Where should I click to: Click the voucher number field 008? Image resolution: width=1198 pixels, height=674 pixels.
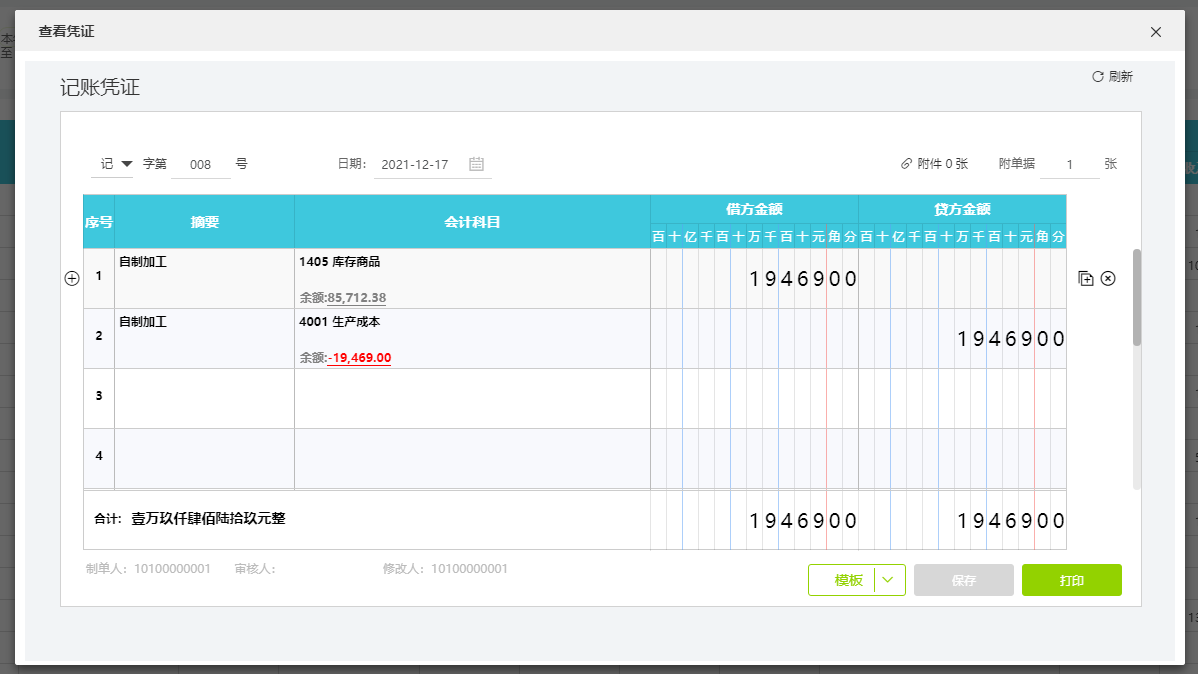tap(200, 165)
